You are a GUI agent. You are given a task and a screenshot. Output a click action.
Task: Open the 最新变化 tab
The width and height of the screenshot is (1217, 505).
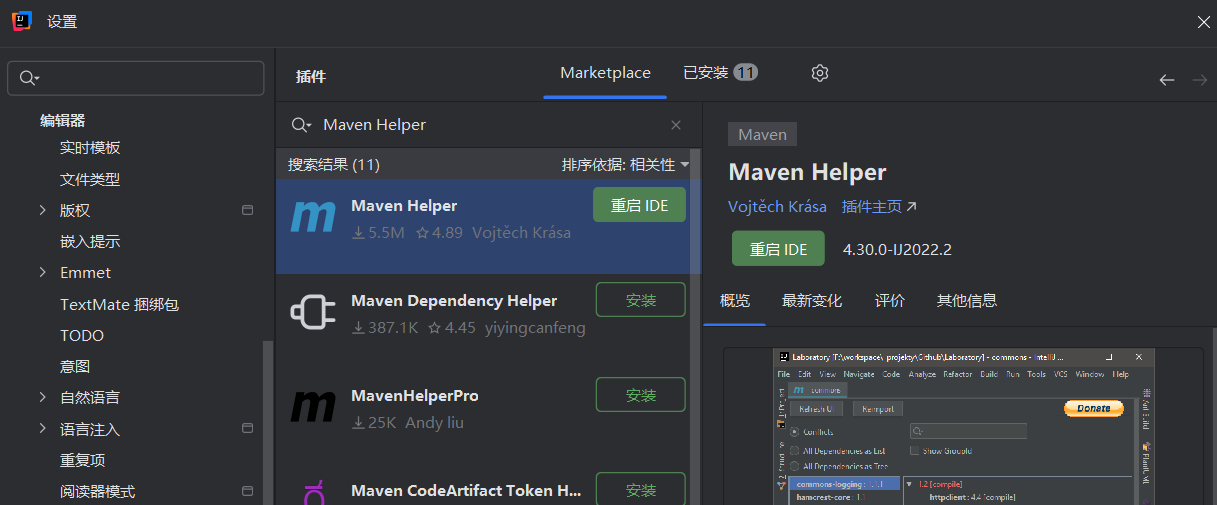[811, 300]
